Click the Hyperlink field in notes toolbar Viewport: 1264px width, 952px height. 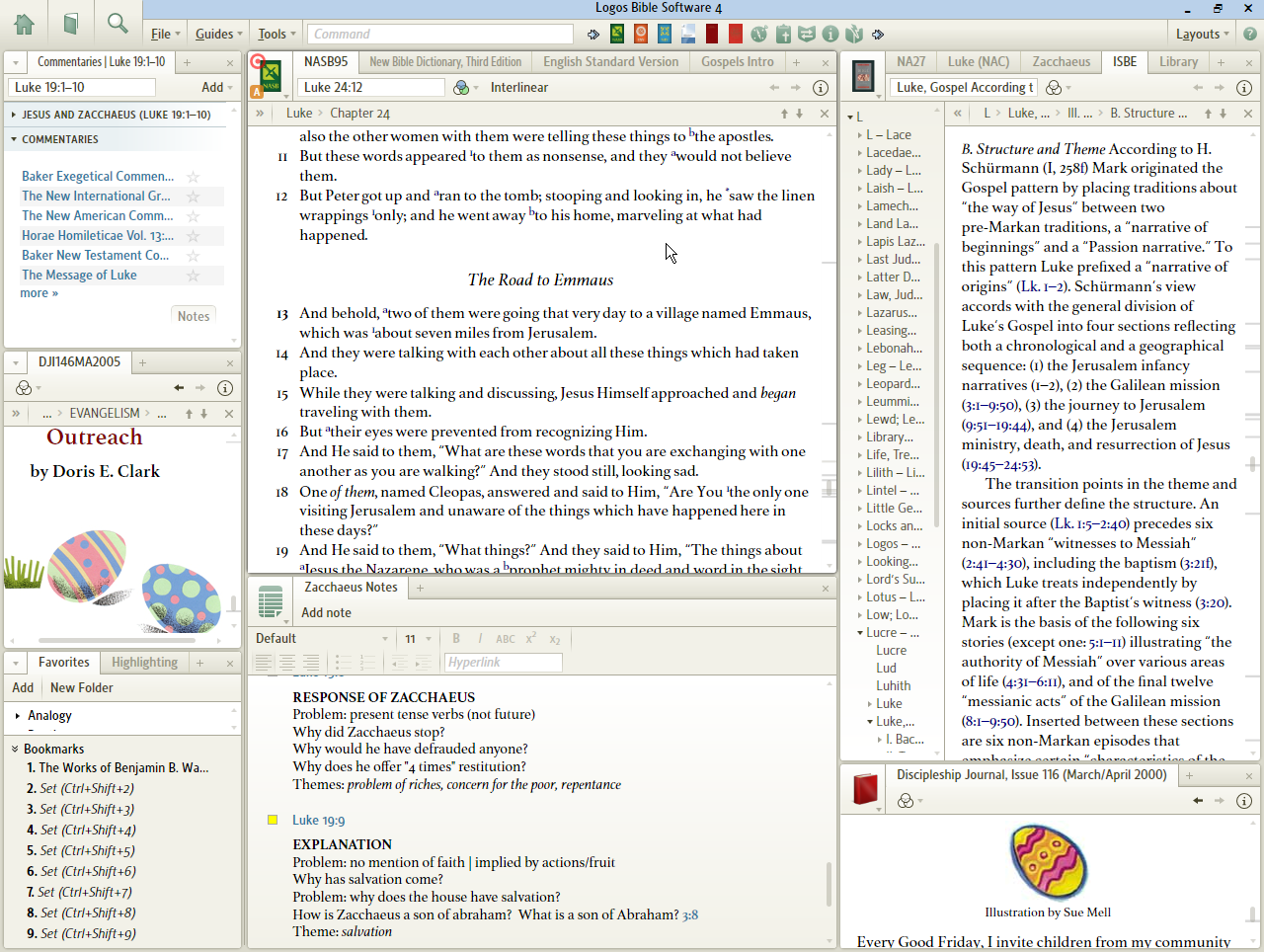tap(504, 663)
